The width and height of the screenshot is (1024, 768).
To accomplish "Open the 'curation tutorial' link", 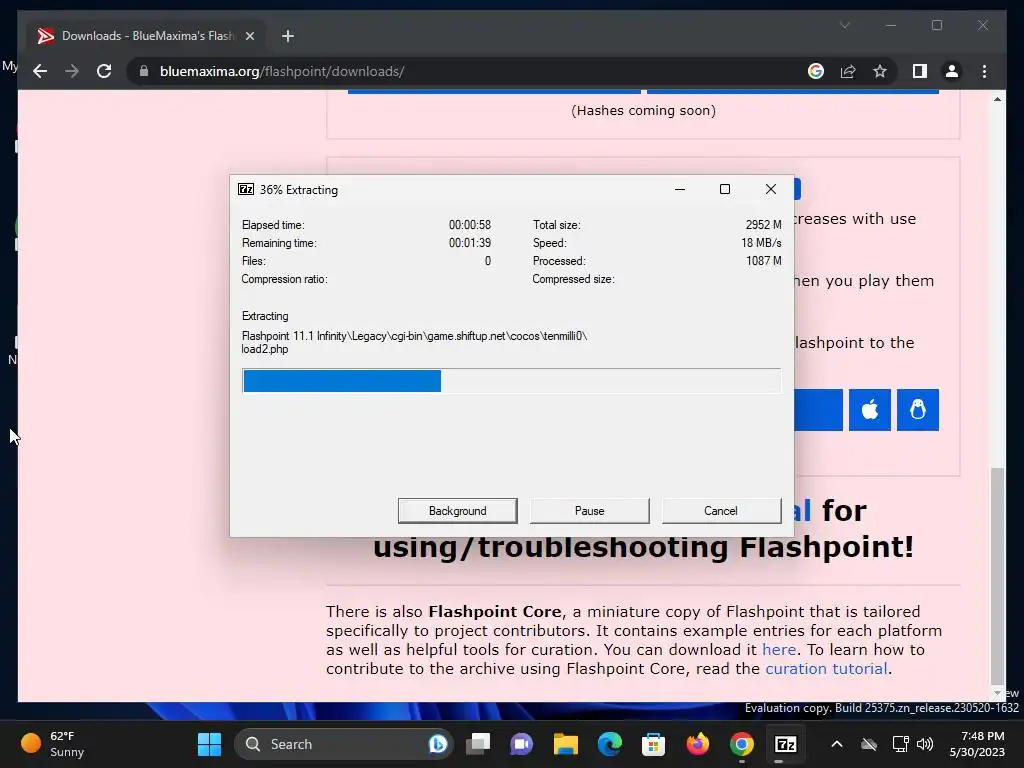I will pyautogui.click(x=826, y=669).
